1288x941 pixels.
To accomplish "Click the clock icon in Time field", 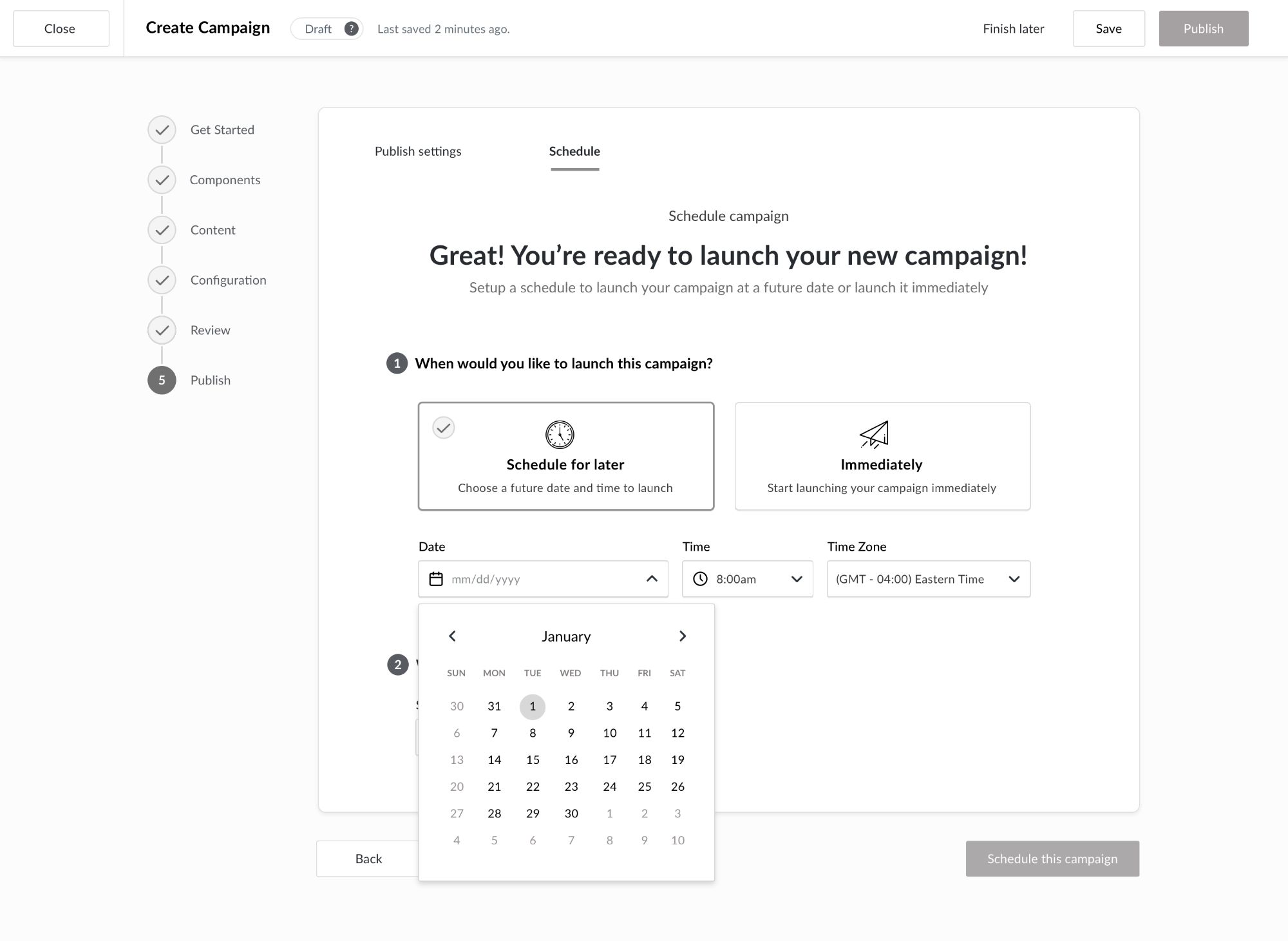I will tap(700, 579).
